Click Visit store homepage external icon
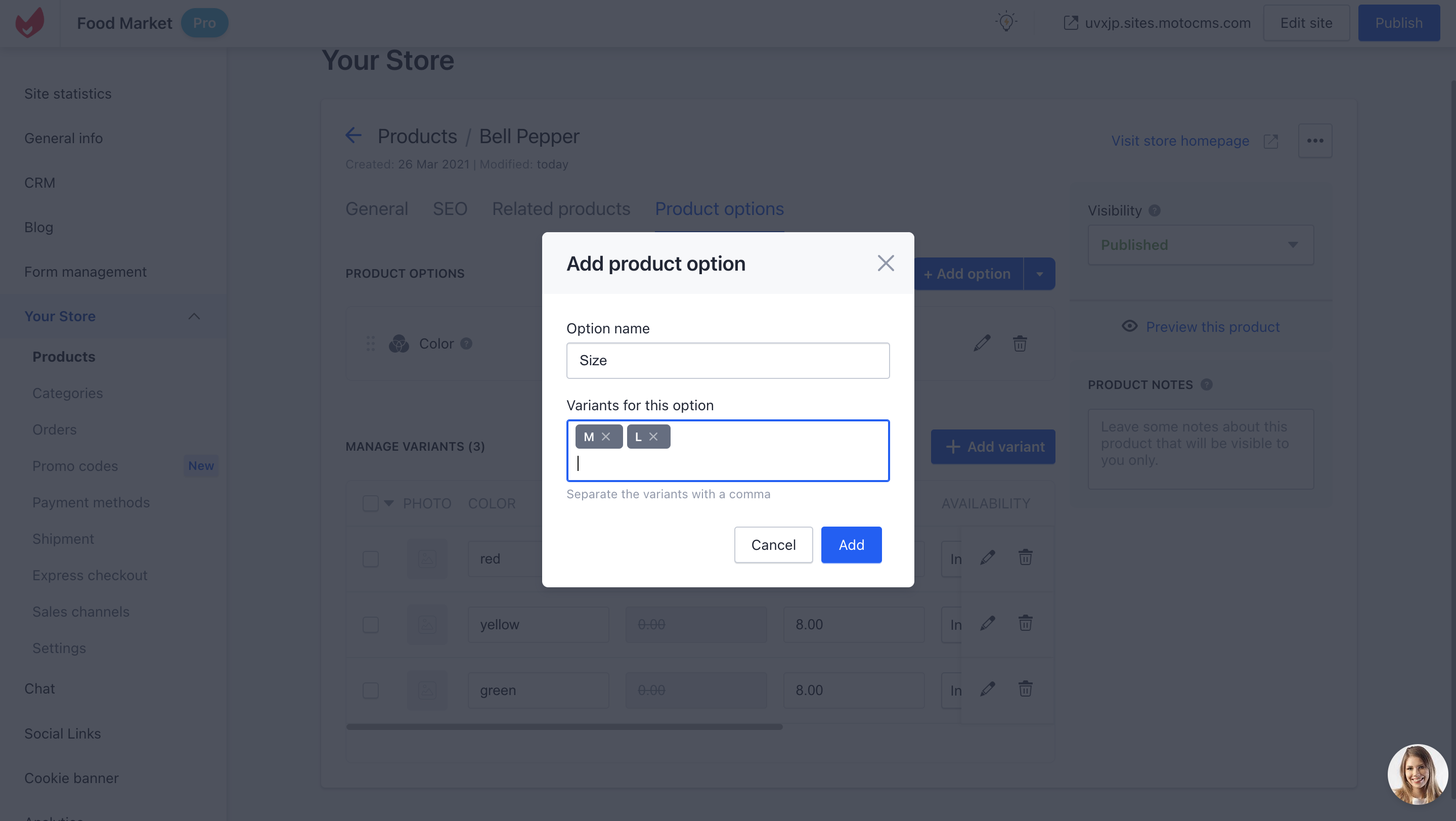Screen dimensions: 1456x821 [x=1270, y=141]
